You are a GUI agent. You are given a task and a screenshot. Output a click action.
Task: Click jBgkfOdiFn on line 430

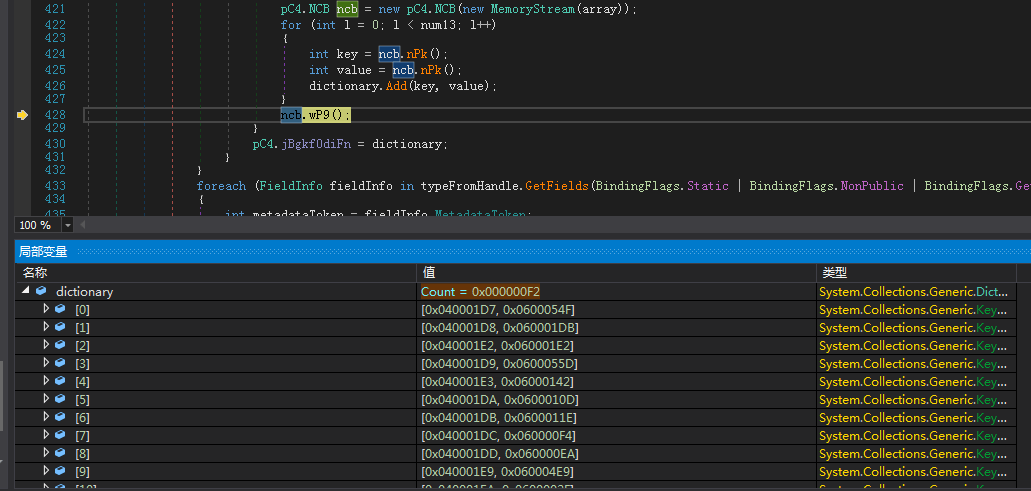pos(316,144)
